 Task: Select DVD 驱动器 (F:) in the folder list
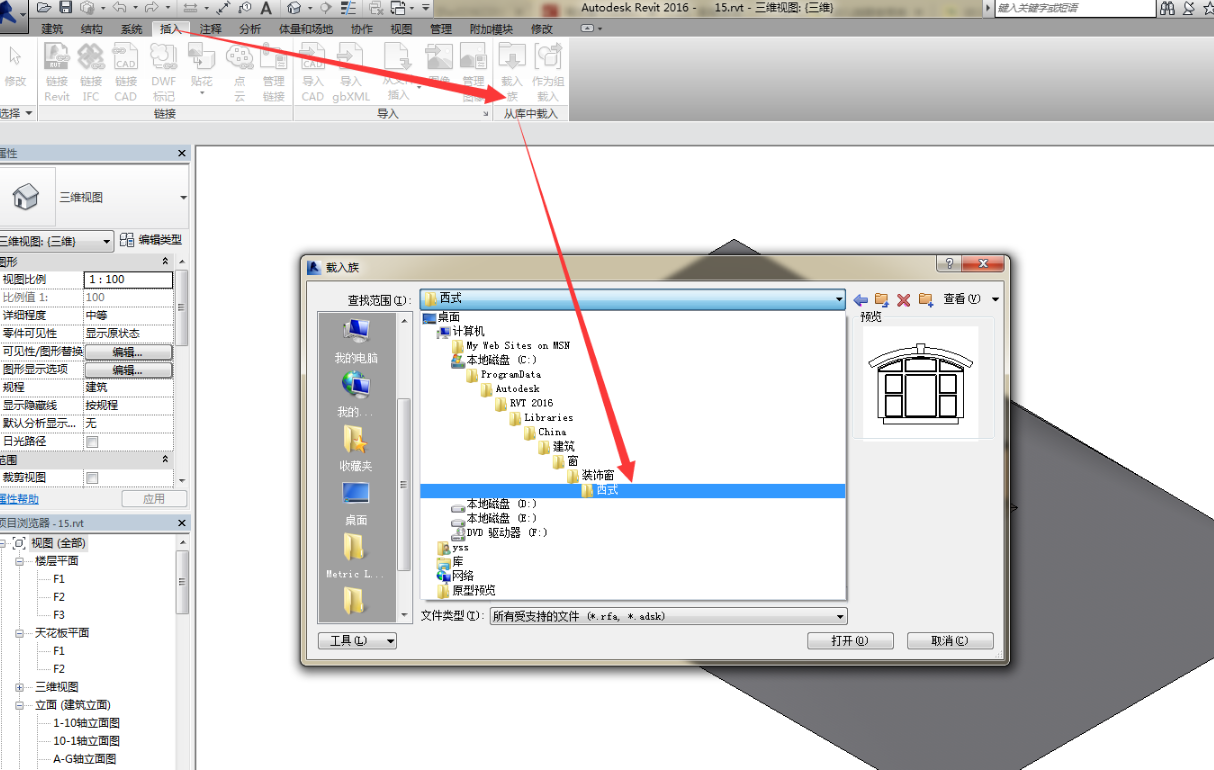point(508,533)
